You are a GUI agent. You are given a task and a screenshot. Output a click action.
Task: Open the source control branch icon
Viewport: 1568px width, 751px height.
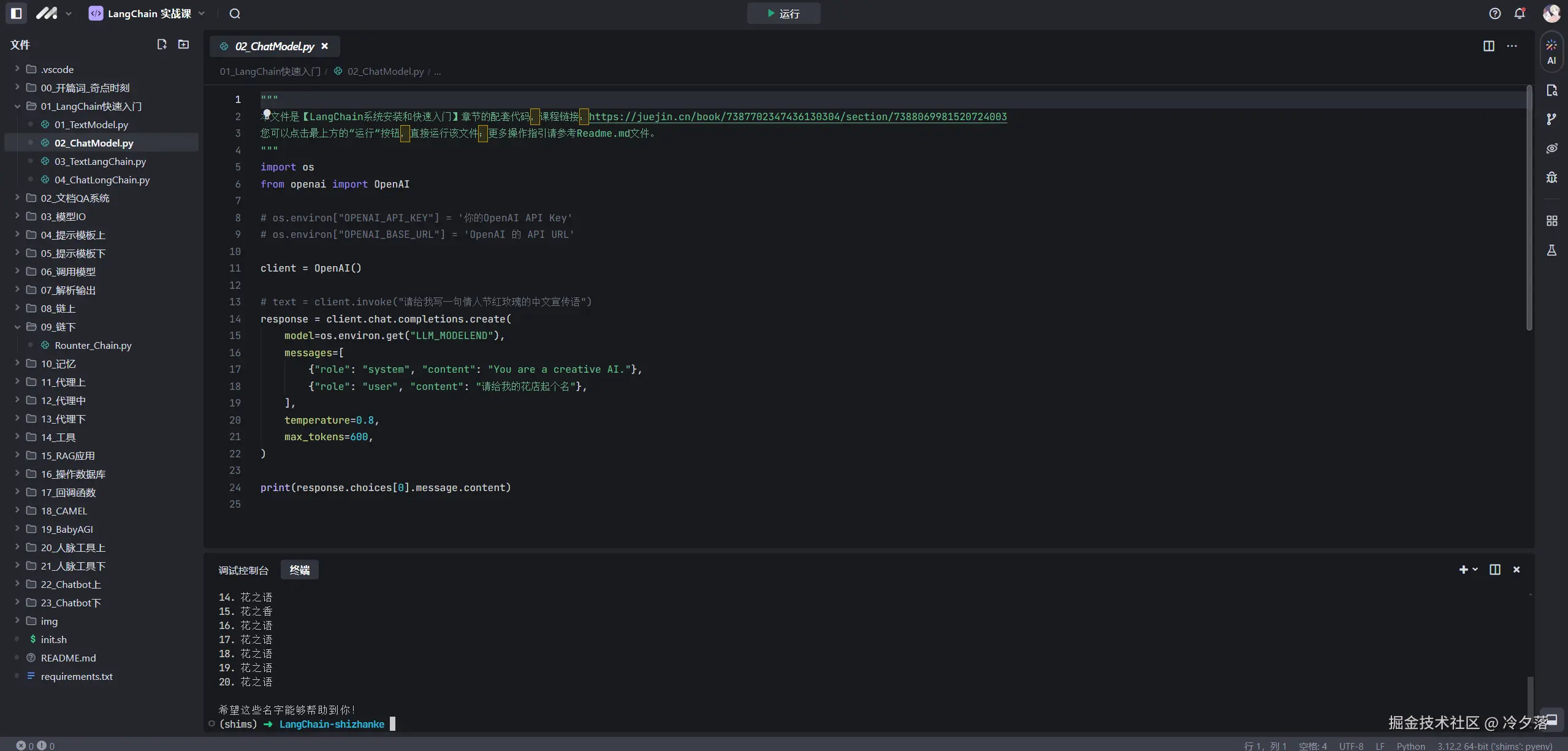[x=1551, y=119]
